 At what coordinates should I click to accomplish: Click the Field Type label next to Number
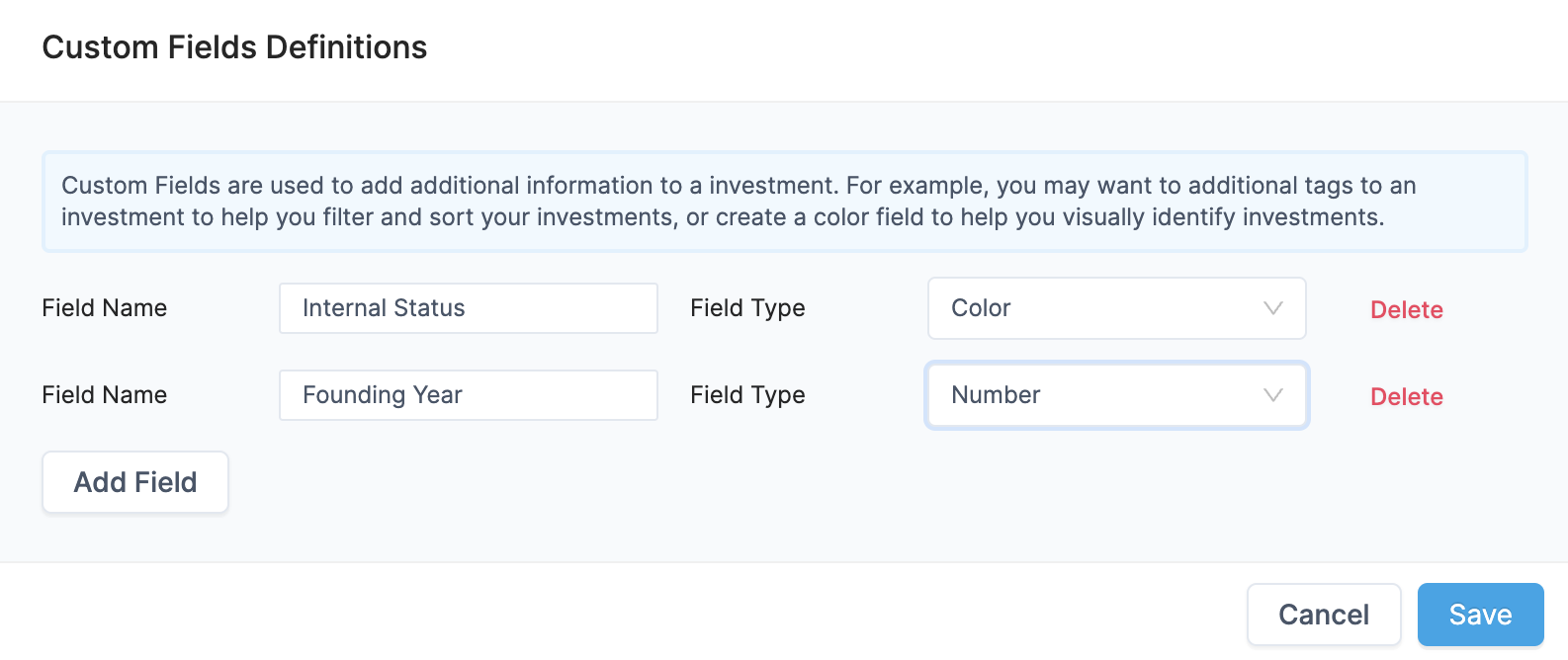click(x=747, y=395)
